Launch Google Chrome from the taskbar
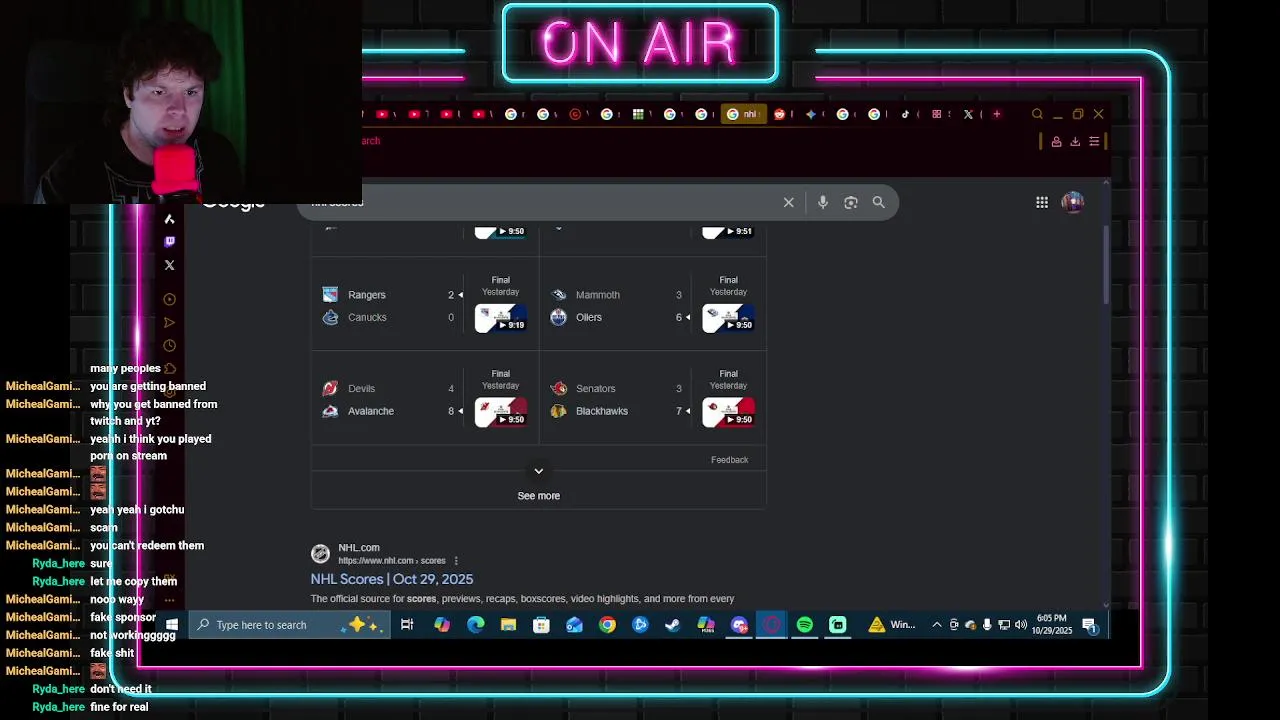 [607, 625]
